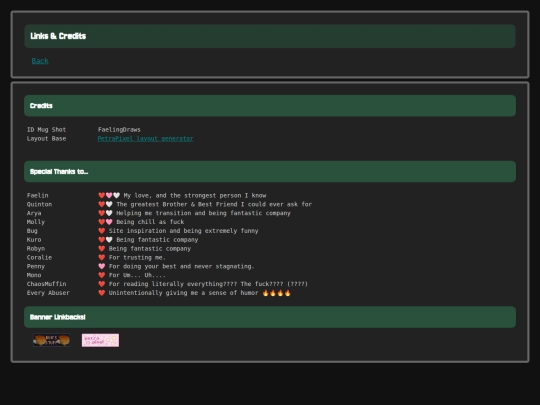Click the red heart in Bug's row
The image size is (540, 405).
click(102, 231)
